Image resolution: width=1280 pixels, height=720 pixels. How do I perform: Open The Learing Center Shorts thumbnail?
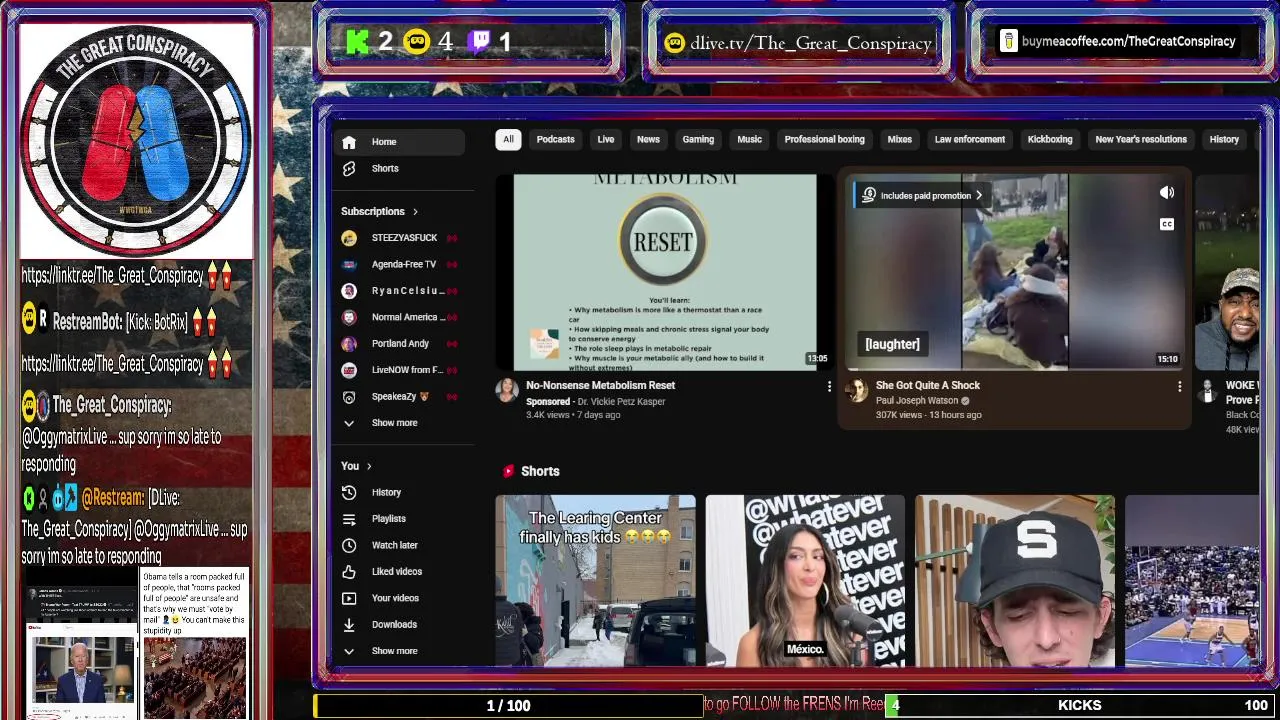595,581
